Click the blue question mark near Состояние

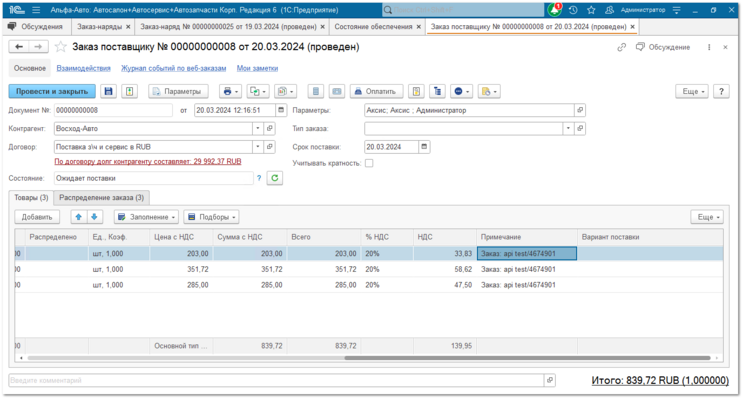(259, 178)
